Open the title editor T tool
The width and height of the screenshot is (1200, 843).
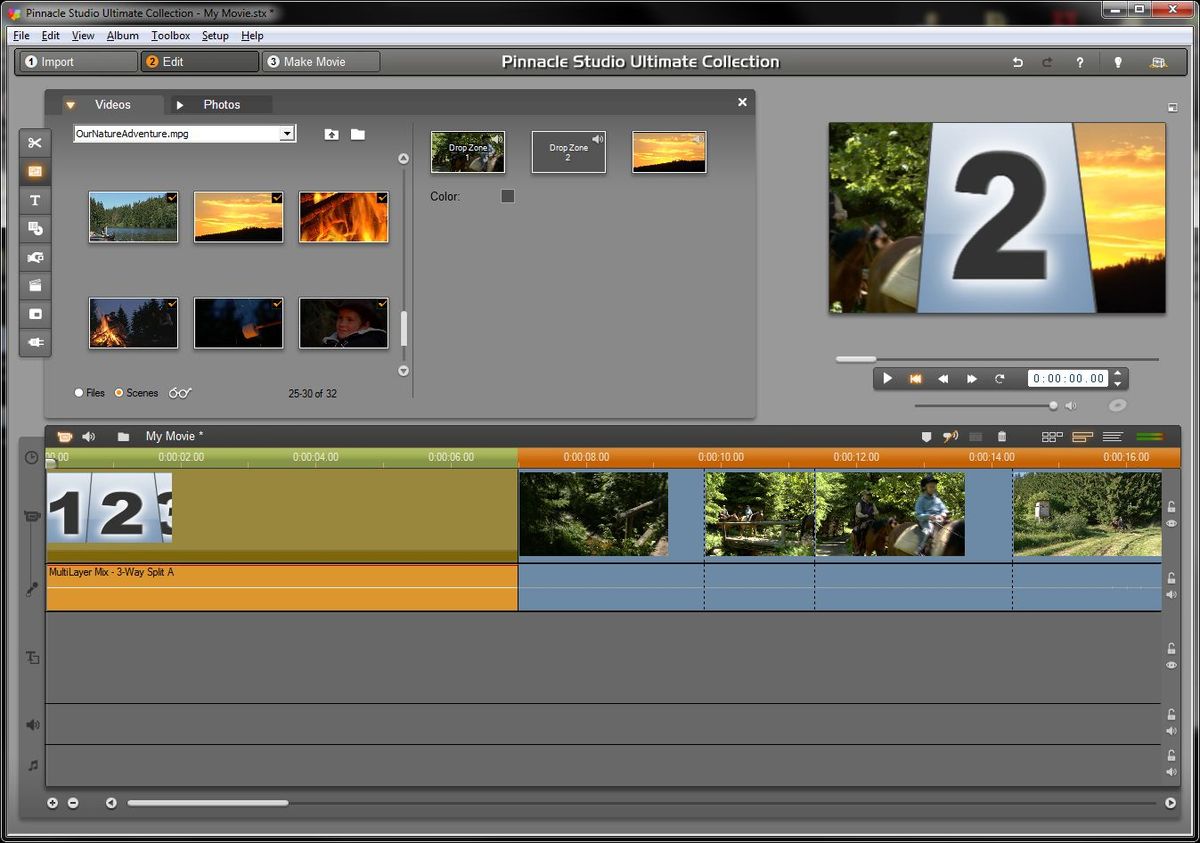coord(35,200)
